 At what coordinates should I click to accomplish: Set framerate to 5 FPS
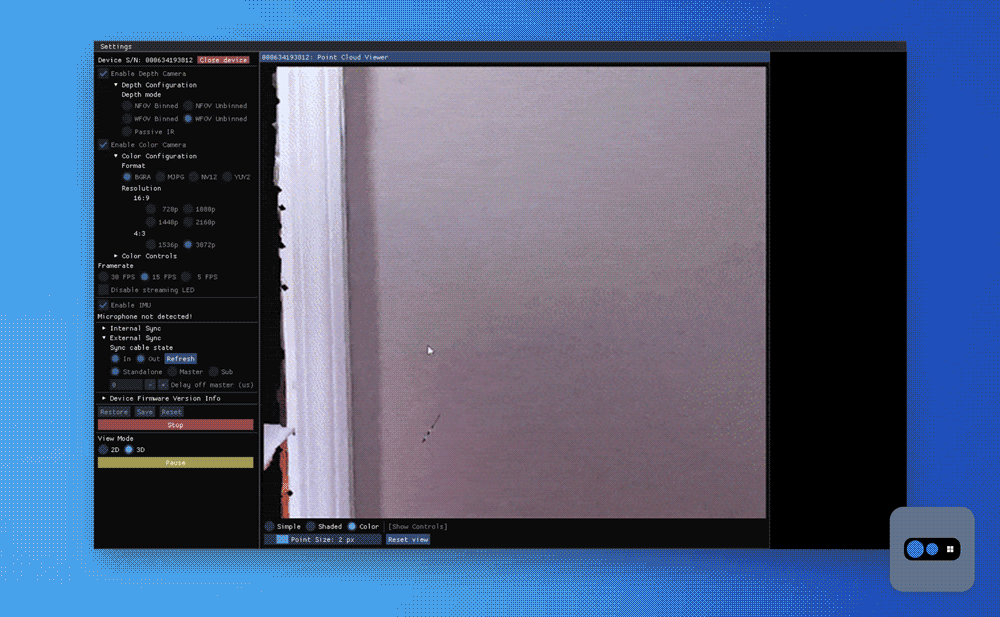tap(191, 276)
